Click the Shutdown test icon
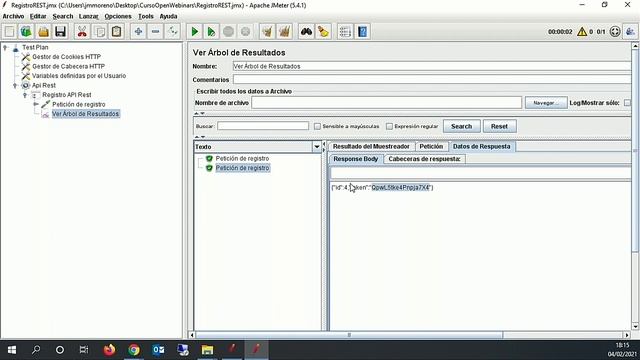Screen dimensions: 640x360 pyautogui.click(x=245, y=31)
